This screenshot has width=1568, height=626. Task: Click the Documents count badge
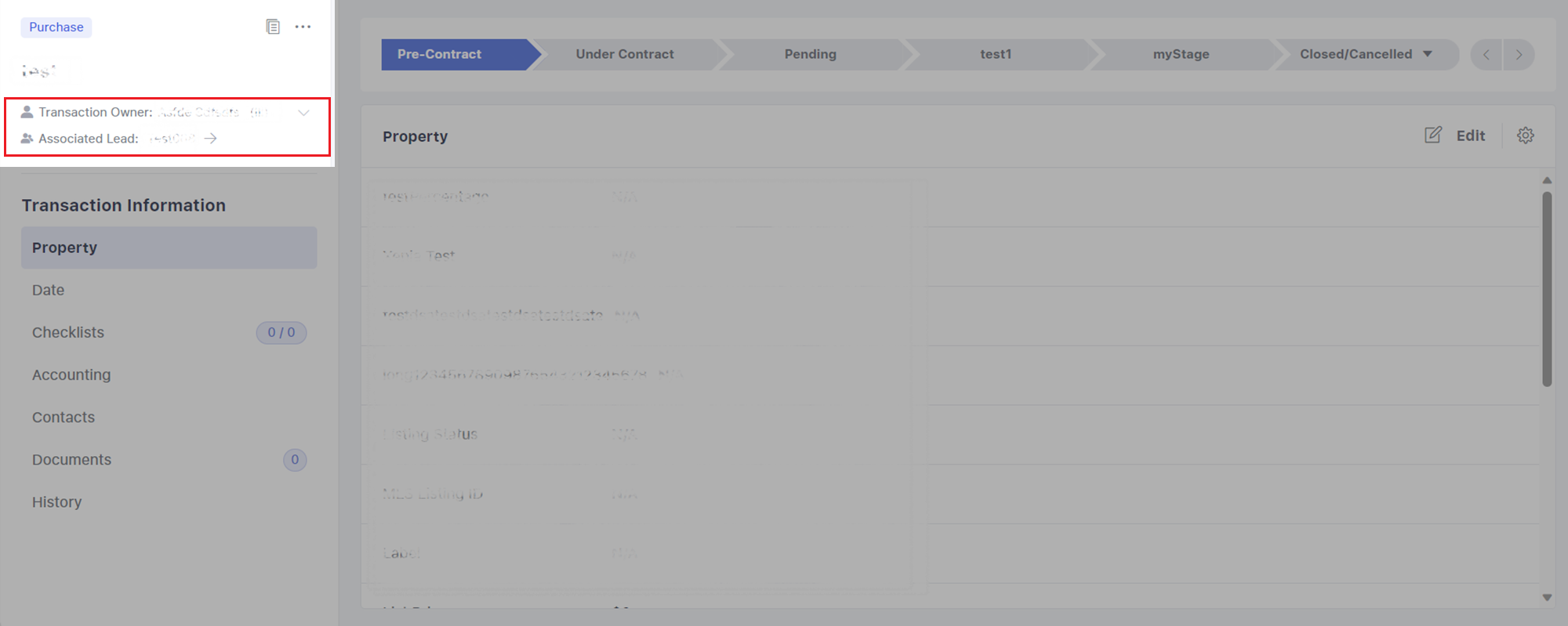(295, 460)
